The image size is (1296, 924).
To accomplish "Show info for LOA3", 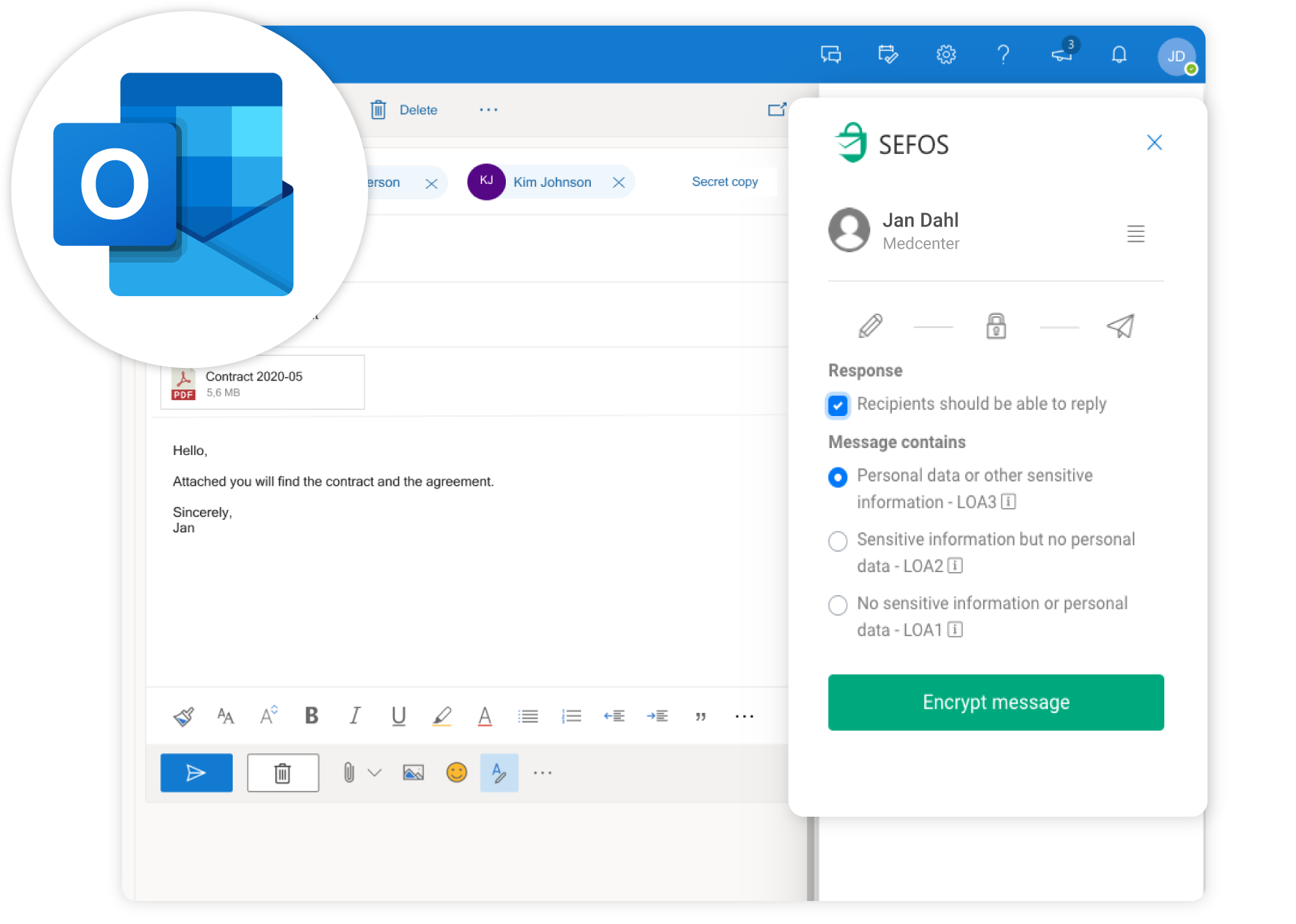I will tap(1008, 502).
